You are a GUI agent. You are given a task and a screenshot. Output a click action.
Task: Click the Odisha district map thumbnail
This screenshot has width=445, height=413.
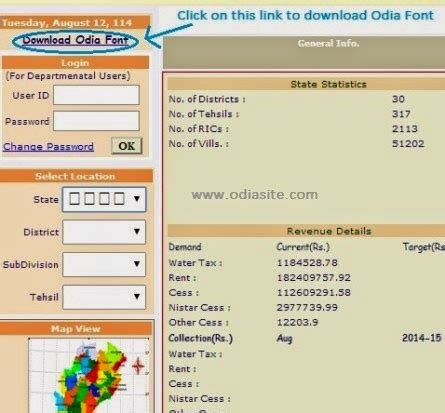[x=89, y=376]
